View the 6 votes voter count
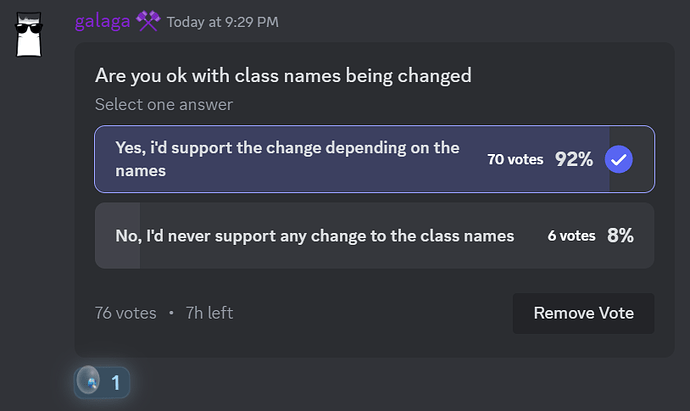 [571, 236]
